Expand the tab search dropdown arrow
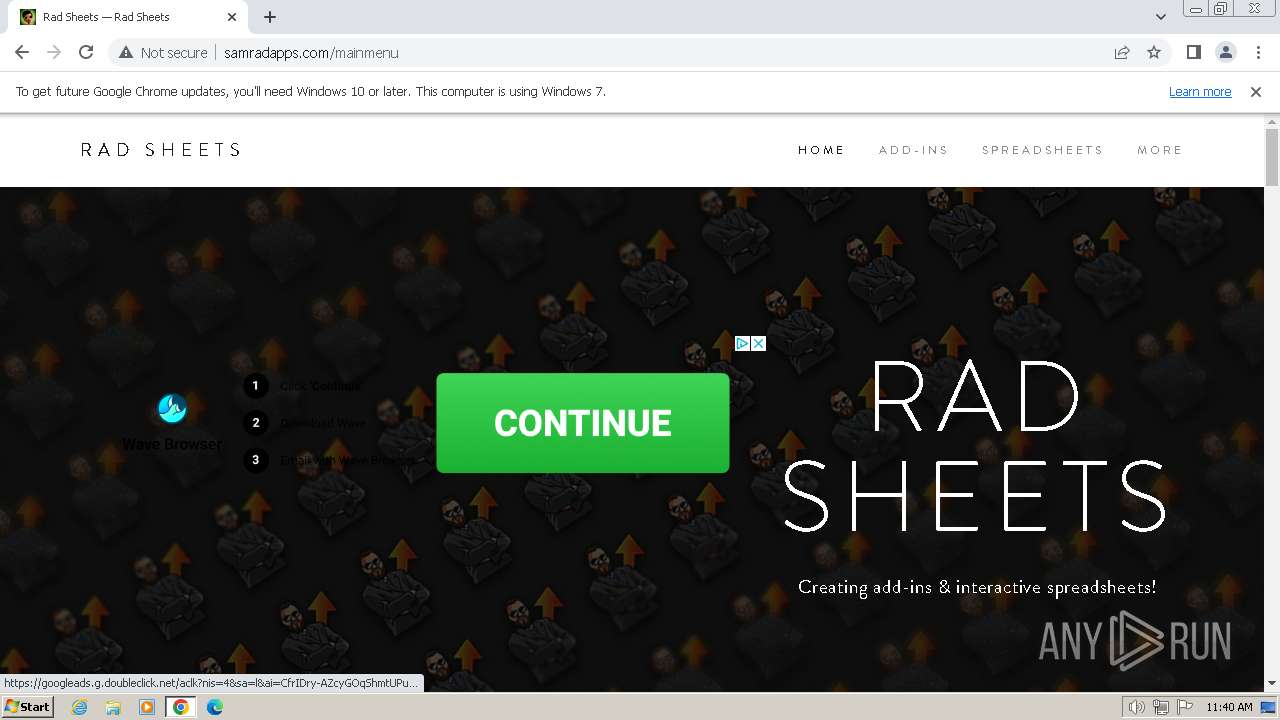Image resolution: width=1280 pixels, height=720 pixels. point(1161,17)
